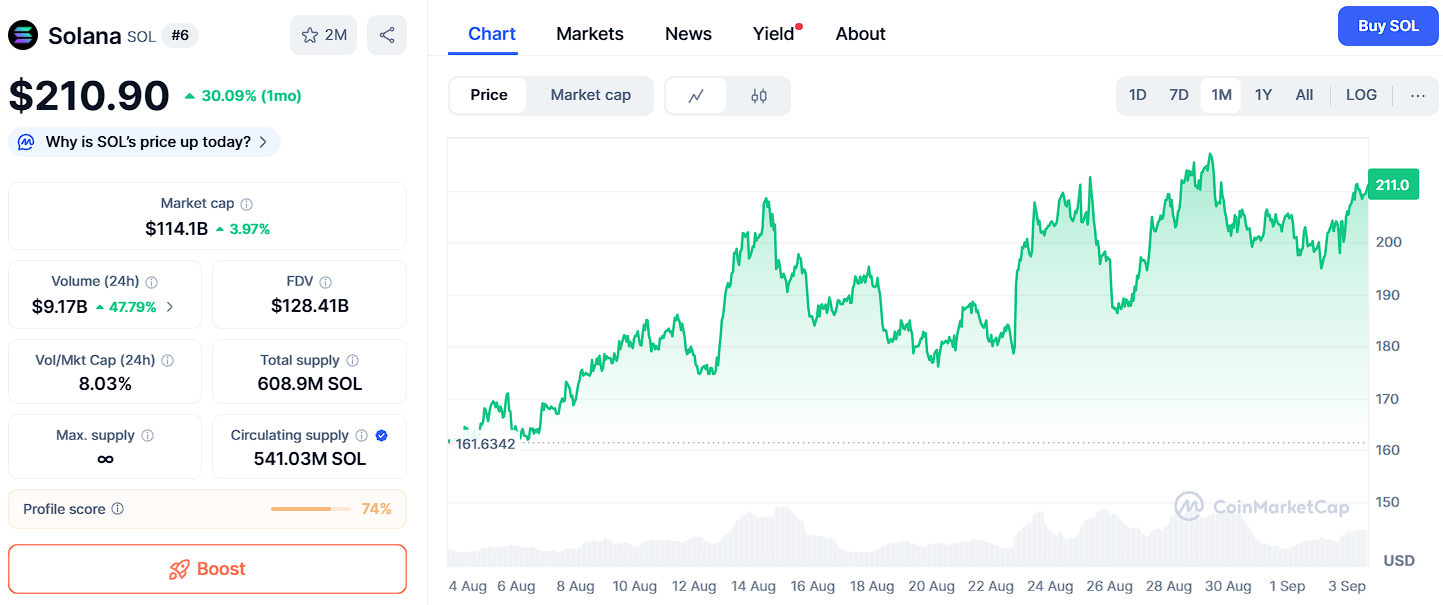Click the infinity max supply value
This screenshot has width=1443, height=605.
click(105, 459)
